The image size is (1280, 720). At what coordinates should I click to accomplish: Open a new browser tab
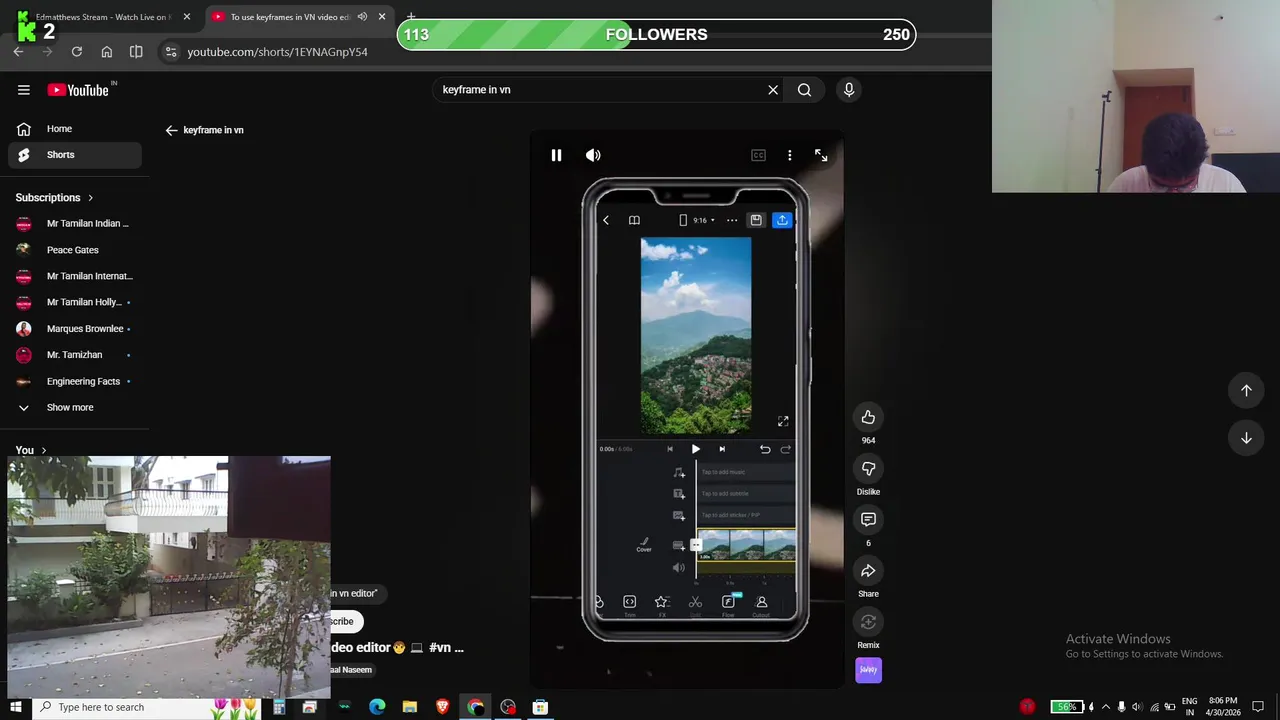pyautogui.click(x=411, y=17)
